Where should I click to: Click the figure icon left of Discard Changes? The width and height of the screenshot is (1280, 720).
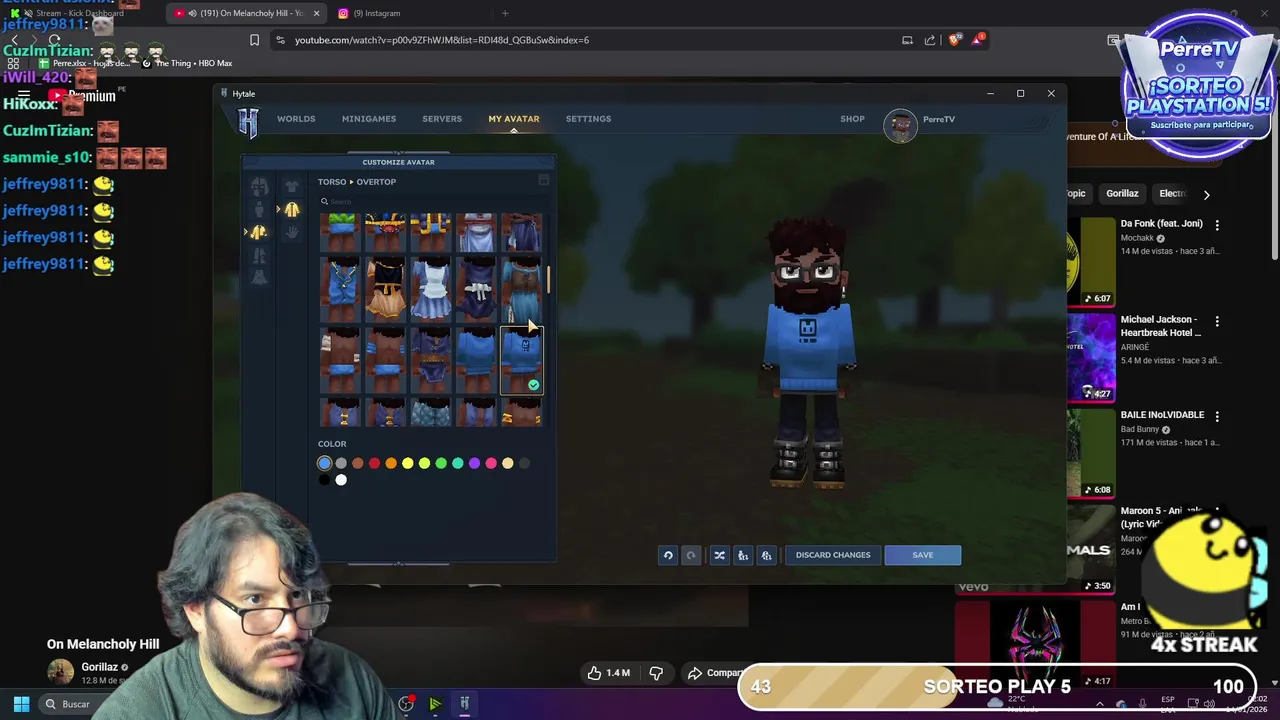coord(766,555)
